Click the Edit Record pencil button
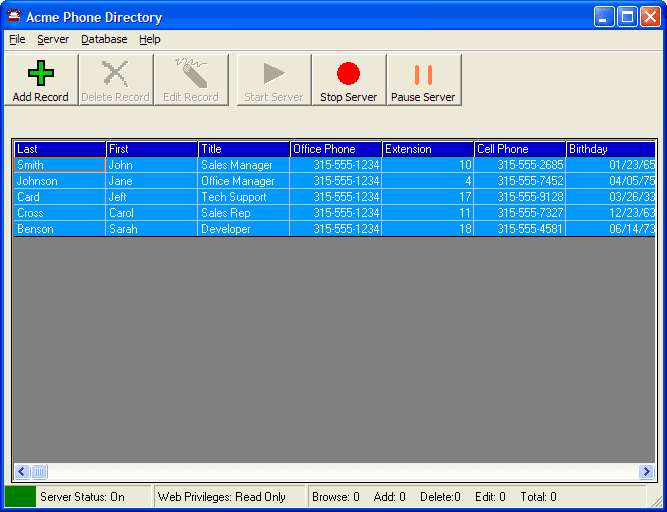The image size is (667, 512). coord(191,80)
